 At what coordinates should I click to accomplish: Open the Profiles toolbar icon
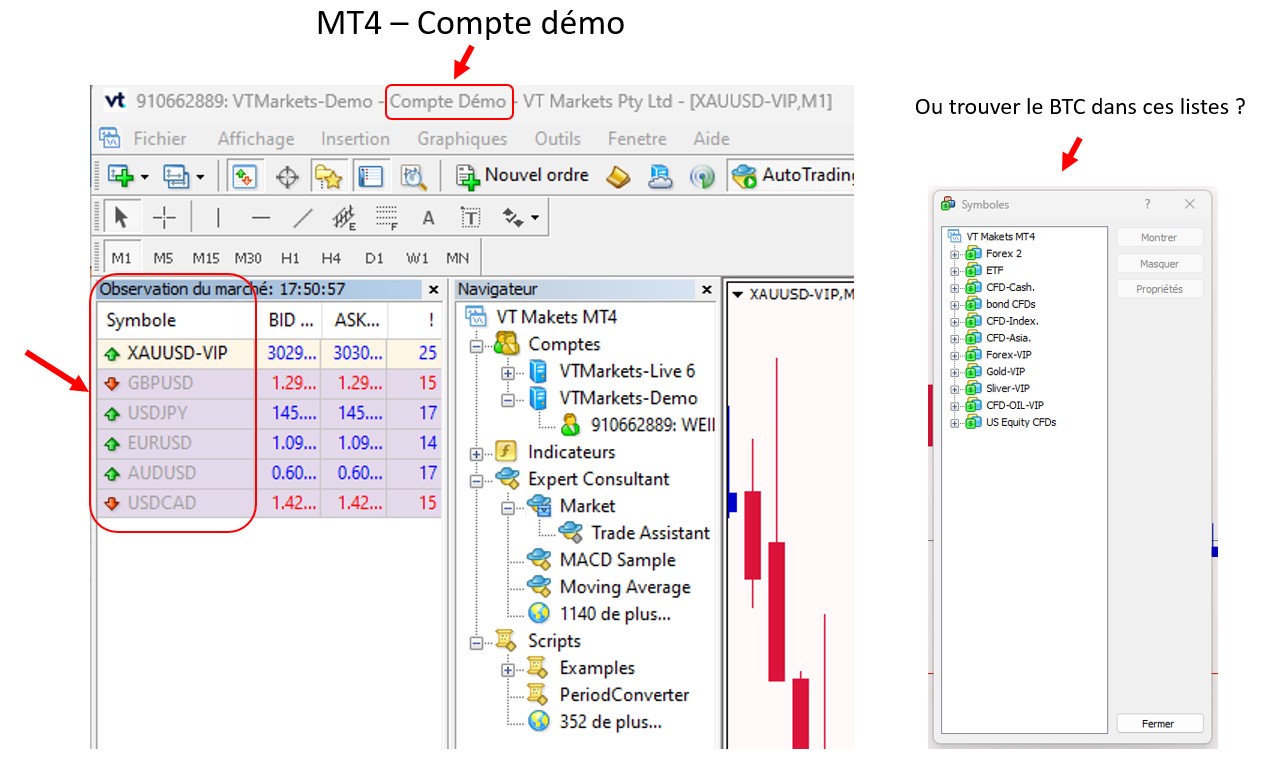(x=176, y=177)
